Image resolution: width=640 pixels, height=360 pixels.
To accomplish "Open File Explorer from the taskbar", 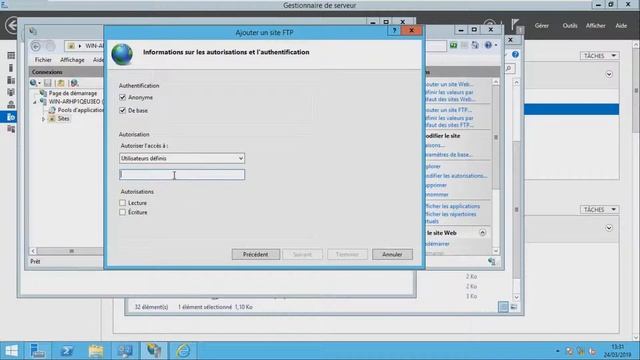I will [96, 351].
